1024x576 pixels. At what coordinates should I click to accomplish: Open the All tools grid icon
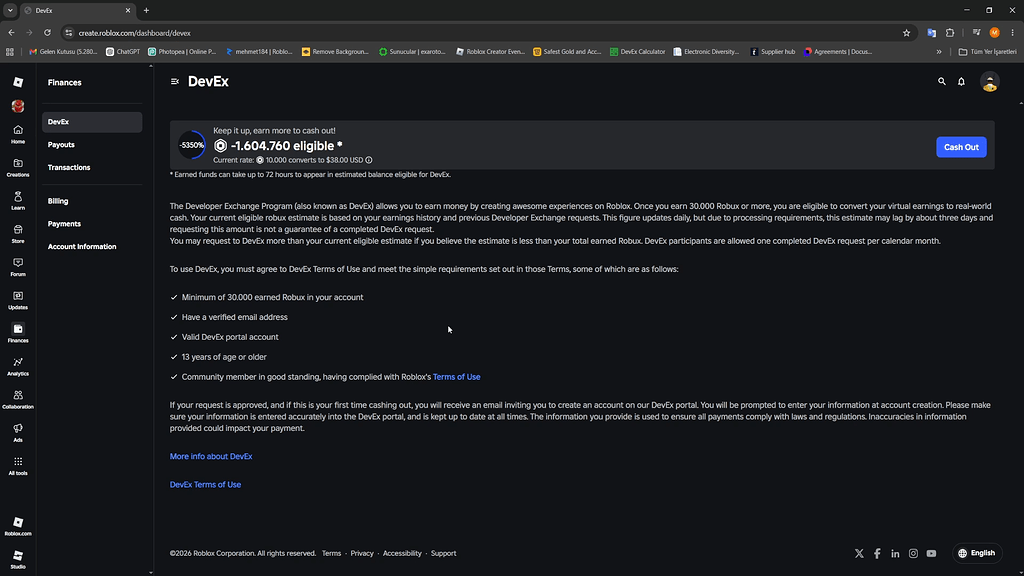click(18, 466)
